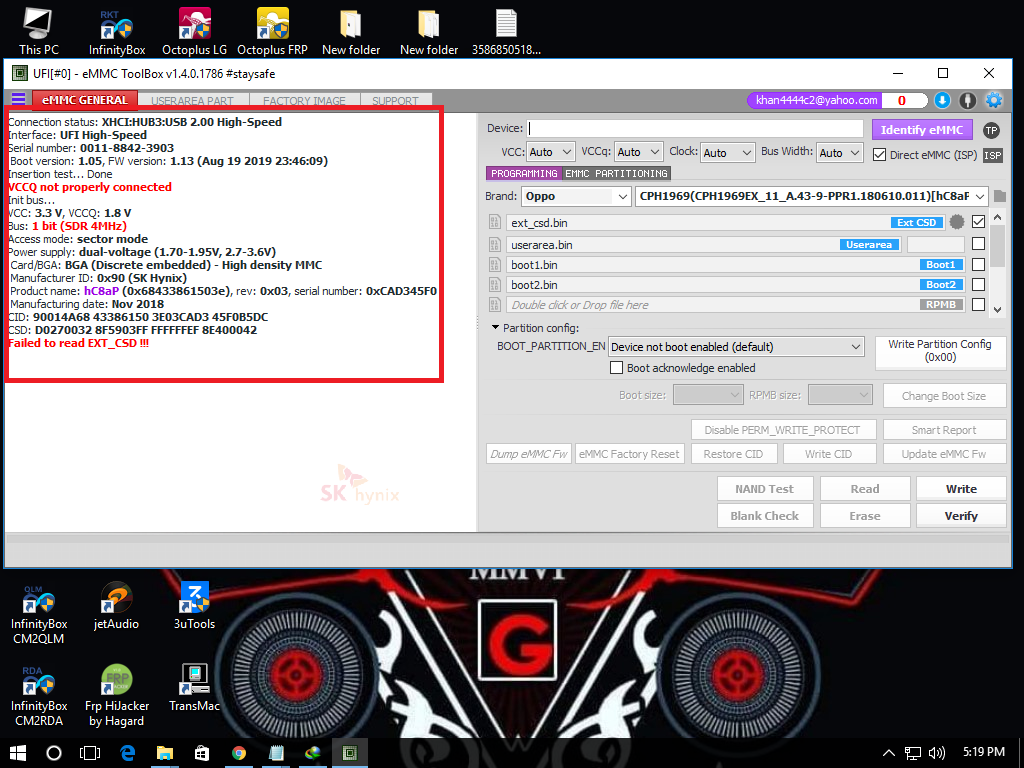Switch to SUPPORT tab
The width and height of the screenshot is (1024, 768).
[x=395, y=101]
